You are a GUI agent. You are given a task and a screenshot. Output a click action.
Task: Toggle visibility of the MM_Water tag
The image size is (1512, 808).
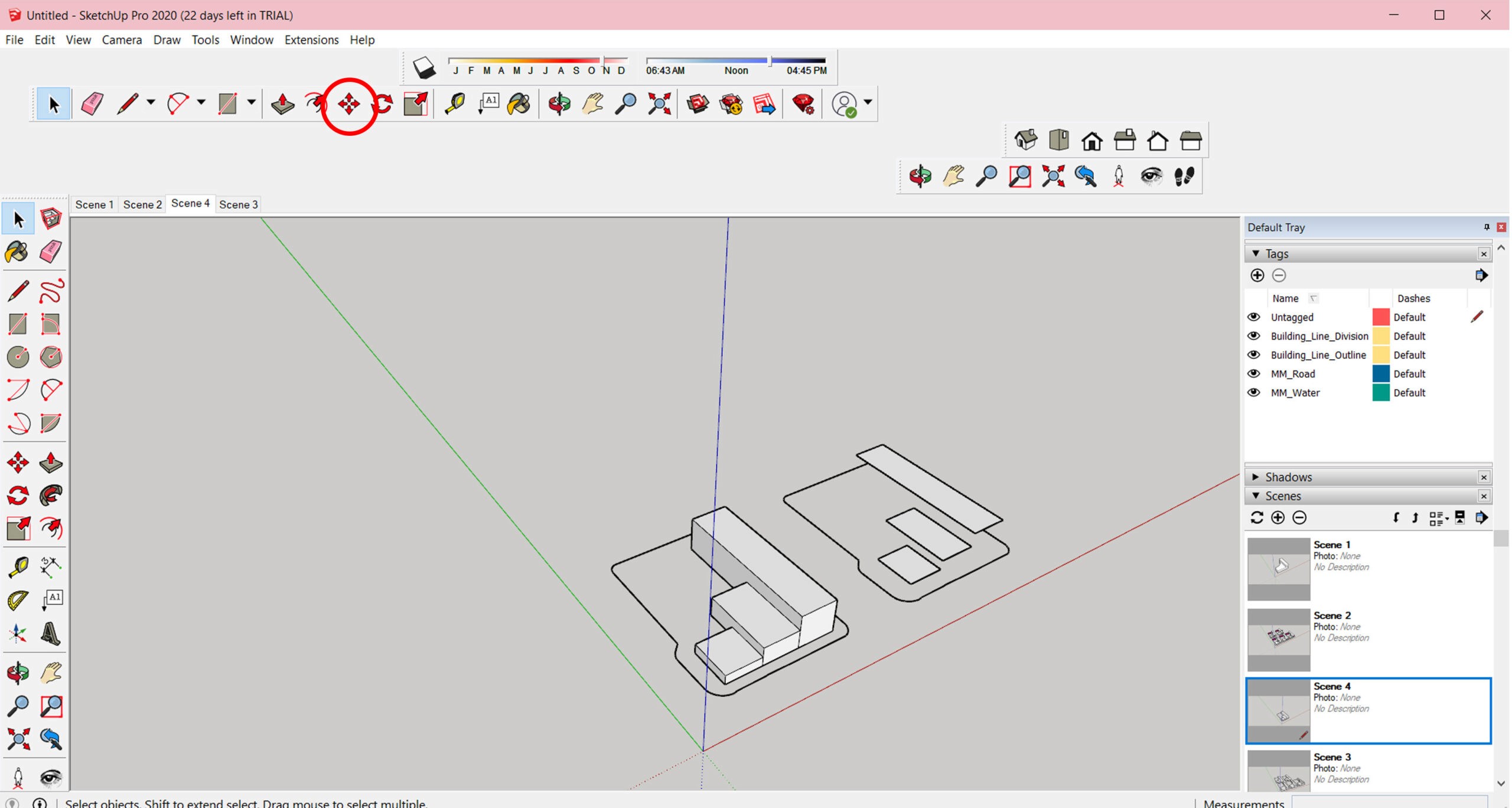tap(1253, 393)
